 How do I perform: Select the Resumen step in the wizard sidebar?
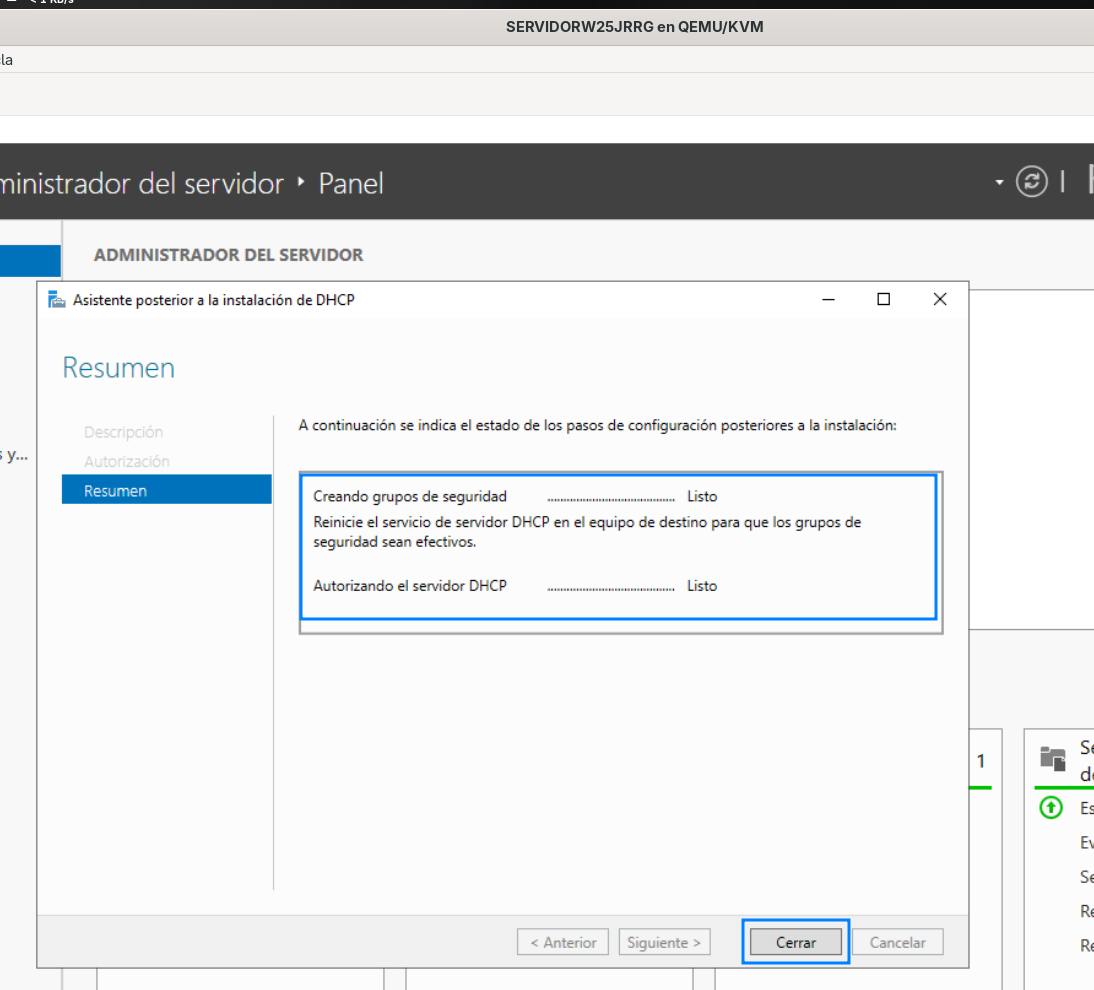pos(167,490)
